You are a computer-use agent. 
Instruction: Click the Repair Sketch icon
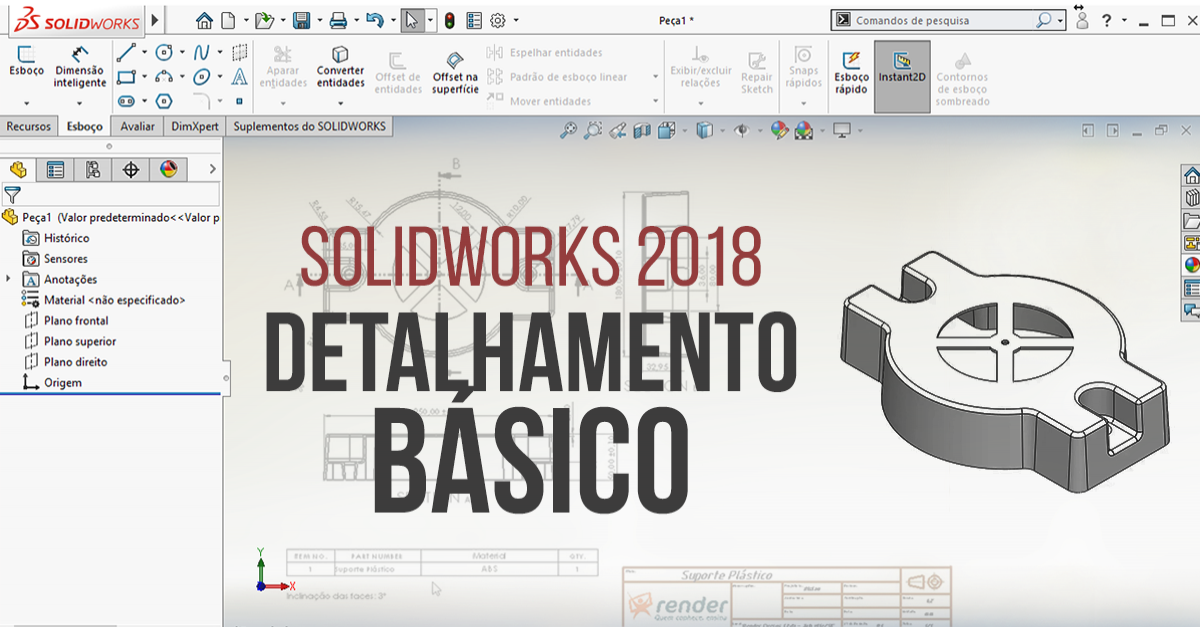pyautogui.click(x=757, y=68)
